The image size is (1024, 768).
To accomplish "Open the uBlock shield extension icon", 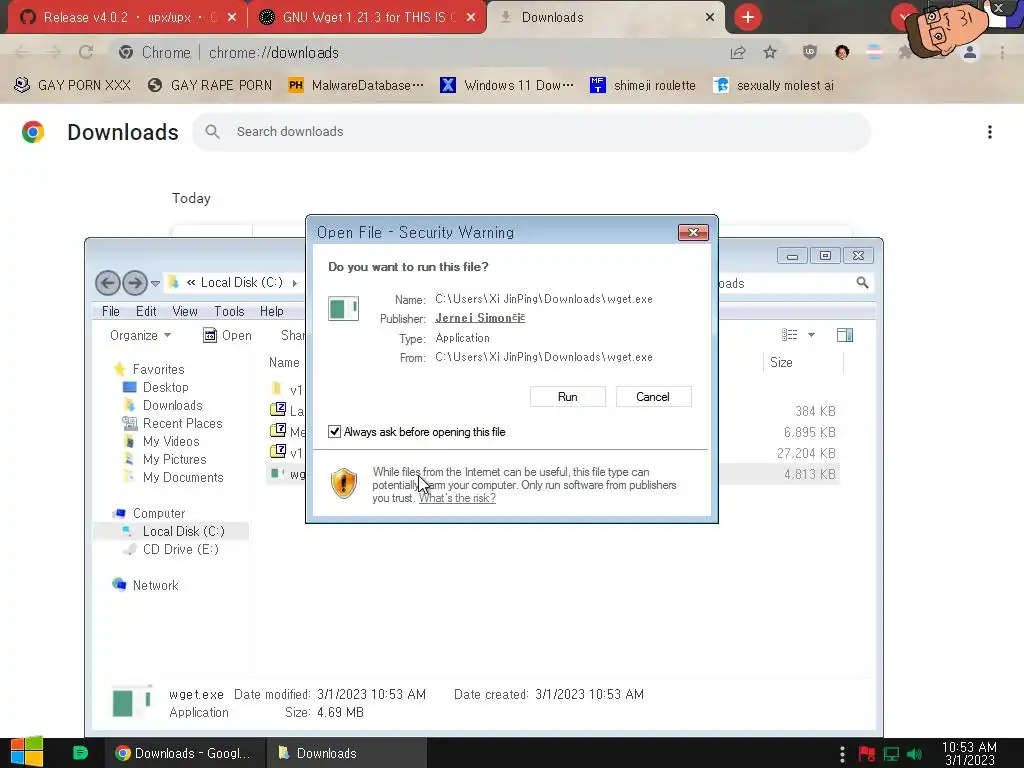I will coord(810,52).
